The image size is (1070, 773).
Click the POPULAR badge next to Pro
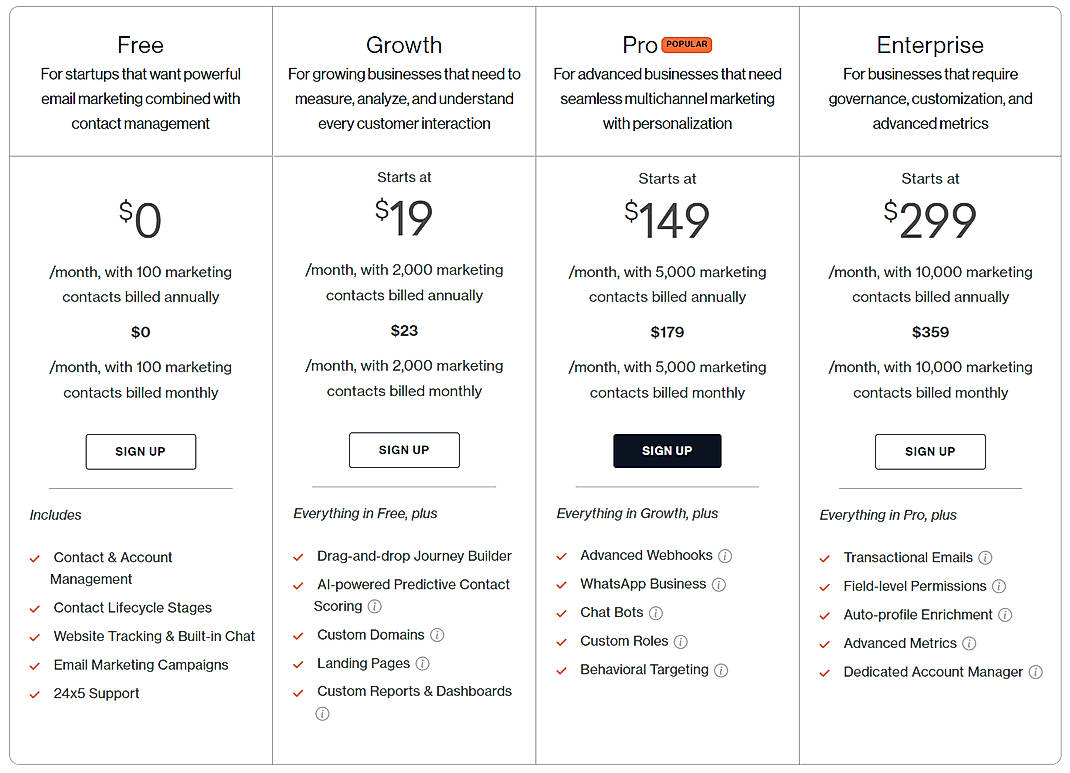(x=687, y=44)
